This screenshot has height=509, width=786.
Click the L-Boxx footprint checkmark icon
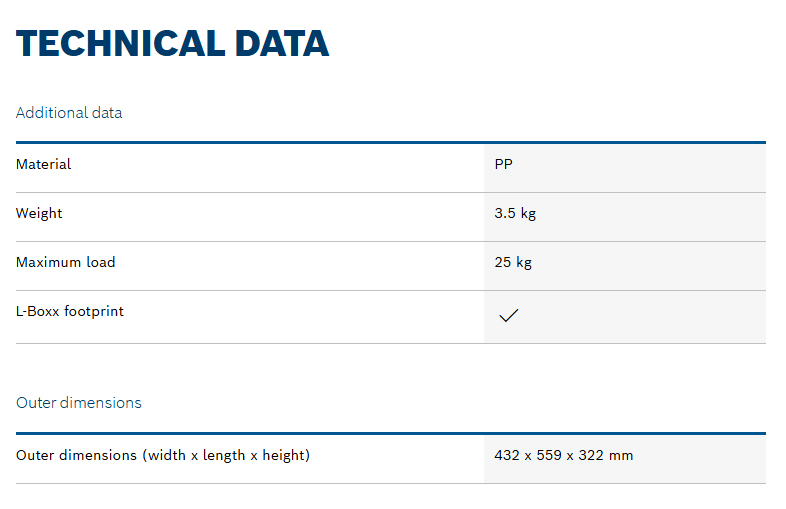[508, 315]
